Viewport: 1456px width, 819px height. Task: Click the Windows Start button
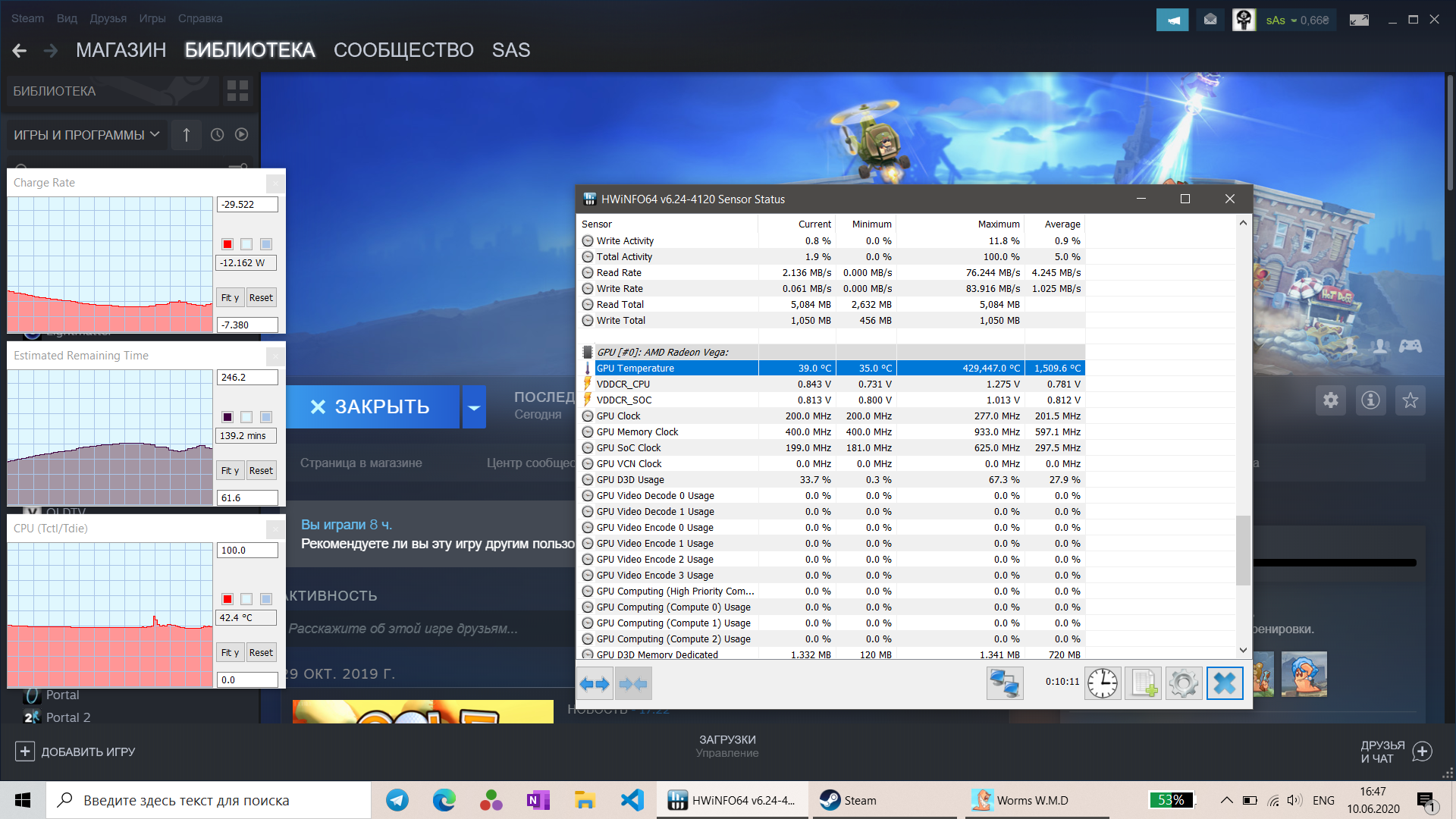(x=23, y=800)
